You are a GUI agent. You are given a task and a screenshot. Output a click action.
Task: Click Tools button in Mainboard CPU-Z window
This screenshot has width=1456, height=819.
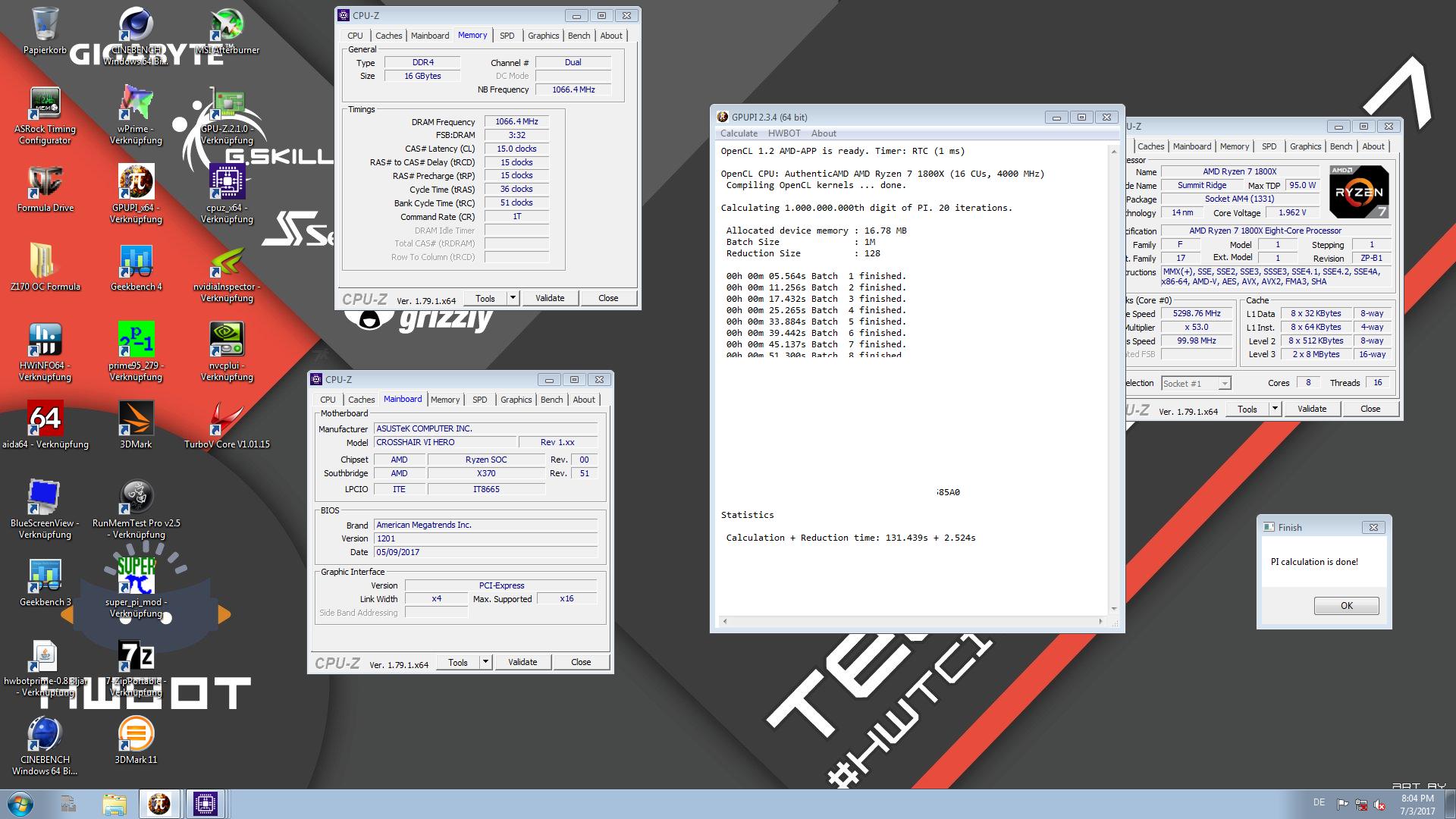click(x=458, y=662)
